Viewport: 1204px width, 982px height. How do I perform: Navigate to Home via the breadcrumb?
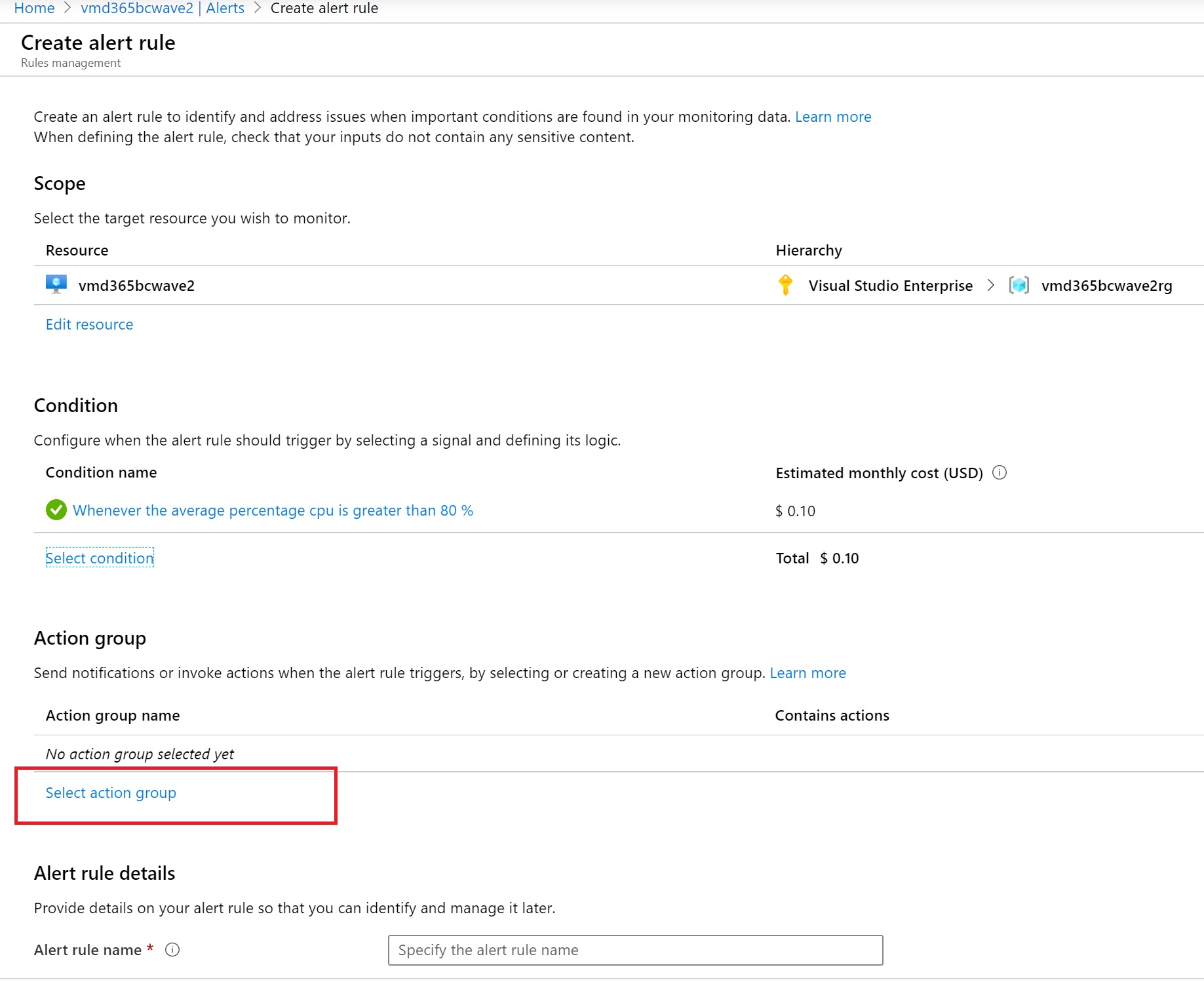pos(33,8)
